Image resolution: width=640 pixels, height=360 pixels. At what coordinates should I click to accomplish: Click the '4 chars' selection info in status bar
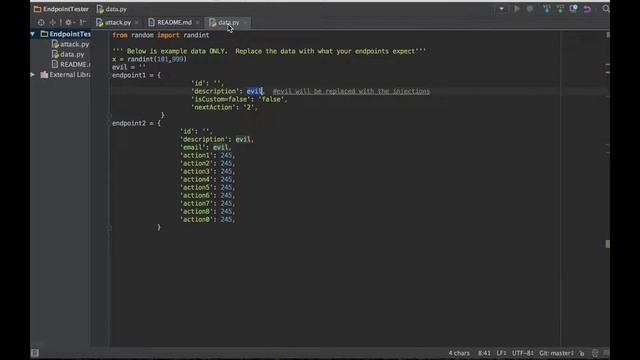tap(459, 353)
